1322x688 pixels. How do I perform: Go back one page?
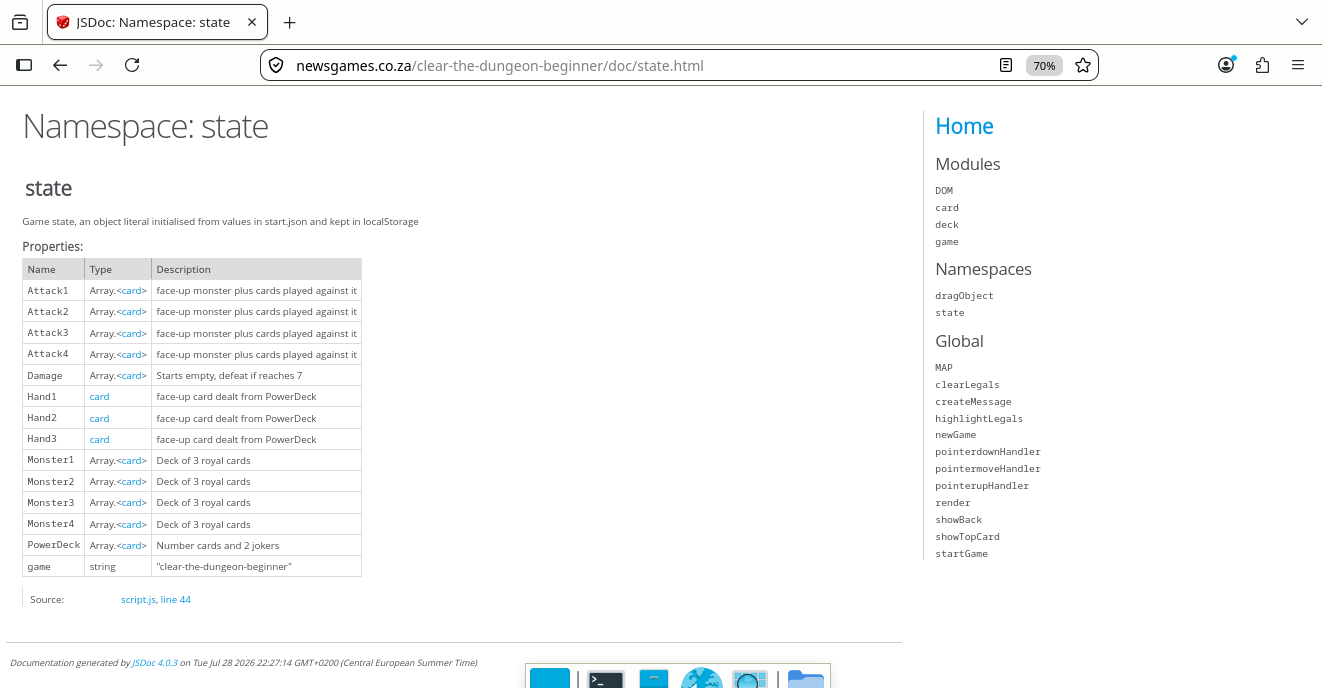60,65
